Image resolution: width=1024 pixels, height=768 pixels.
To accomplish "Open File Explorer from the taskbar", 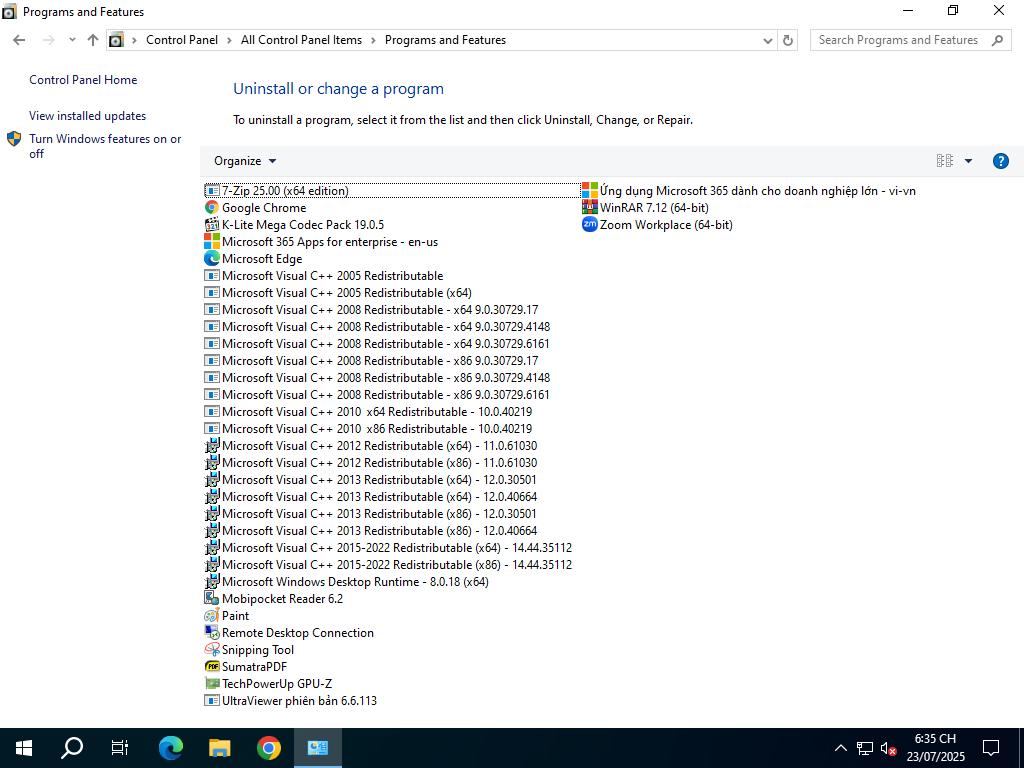I will click(x=220, y=747).
